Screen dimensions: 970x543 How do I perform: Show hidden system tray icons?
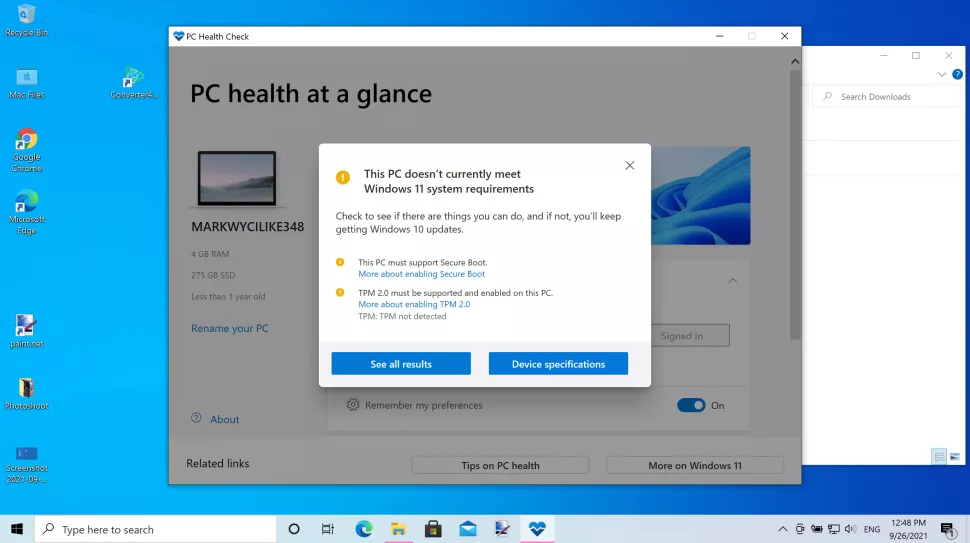coord(783,529)
